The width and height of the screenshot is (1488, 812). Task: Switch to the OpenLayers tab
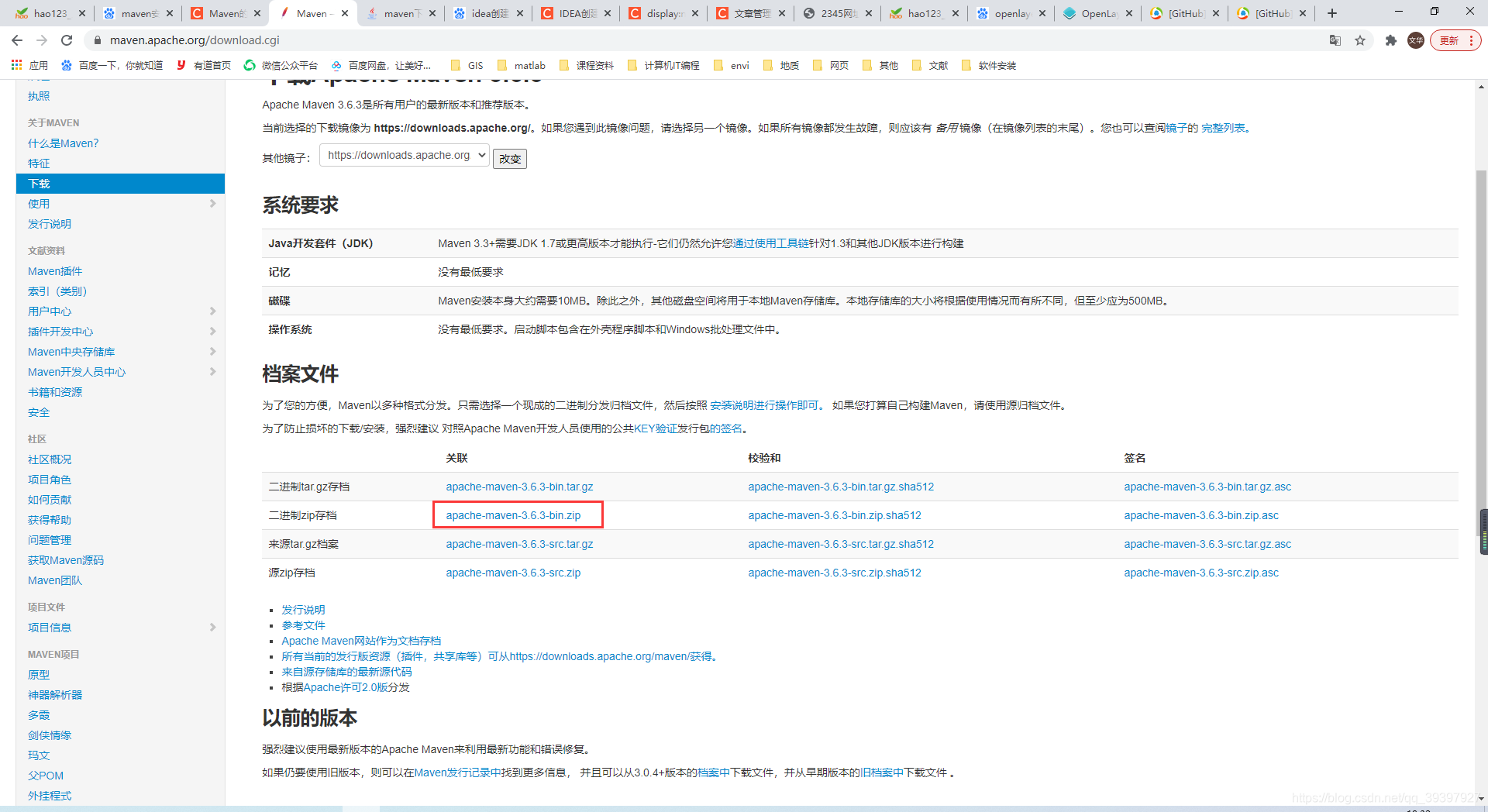[x=1097, y=13]
